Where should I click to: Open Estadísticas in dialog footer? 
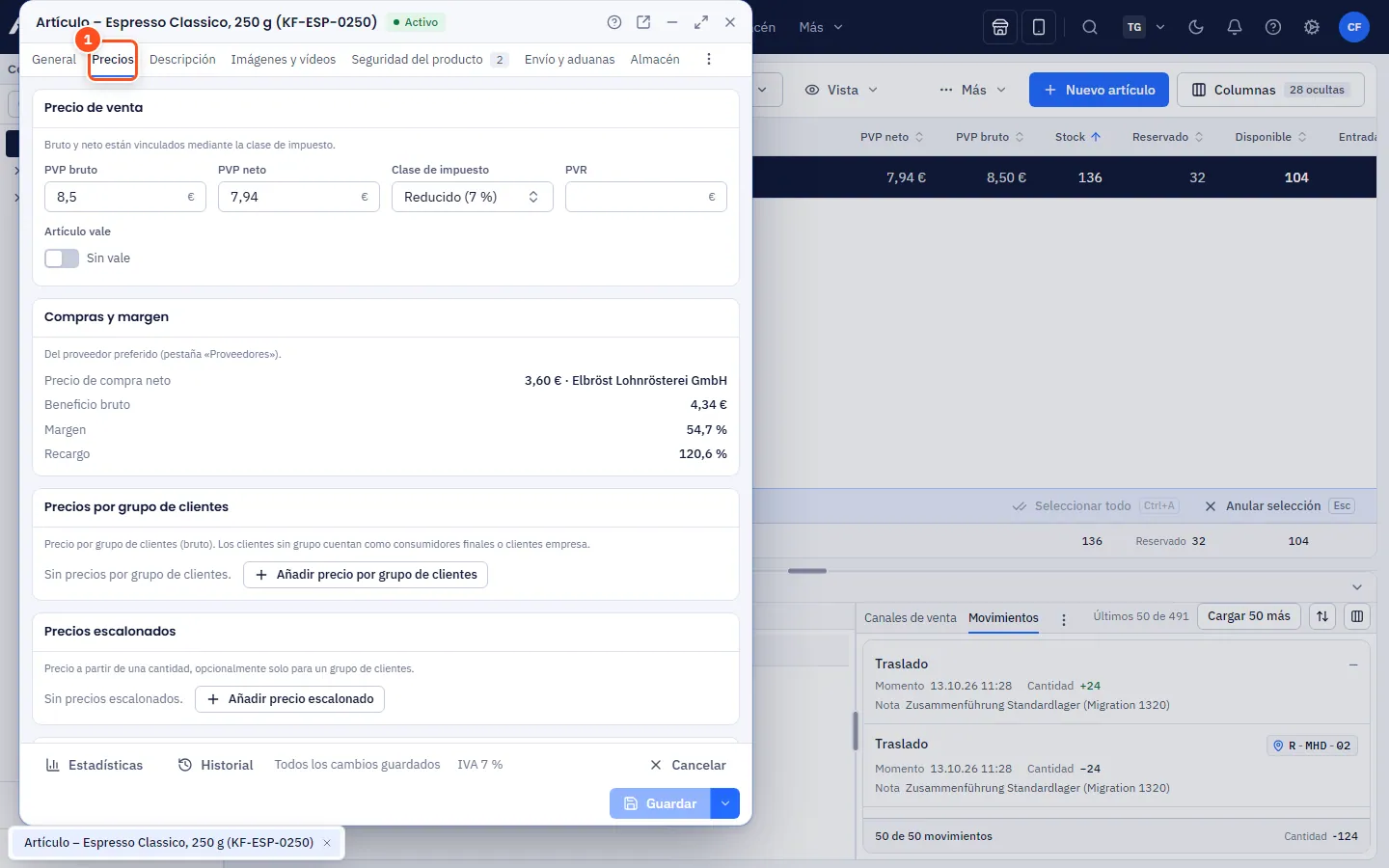(x=95, y=765)
